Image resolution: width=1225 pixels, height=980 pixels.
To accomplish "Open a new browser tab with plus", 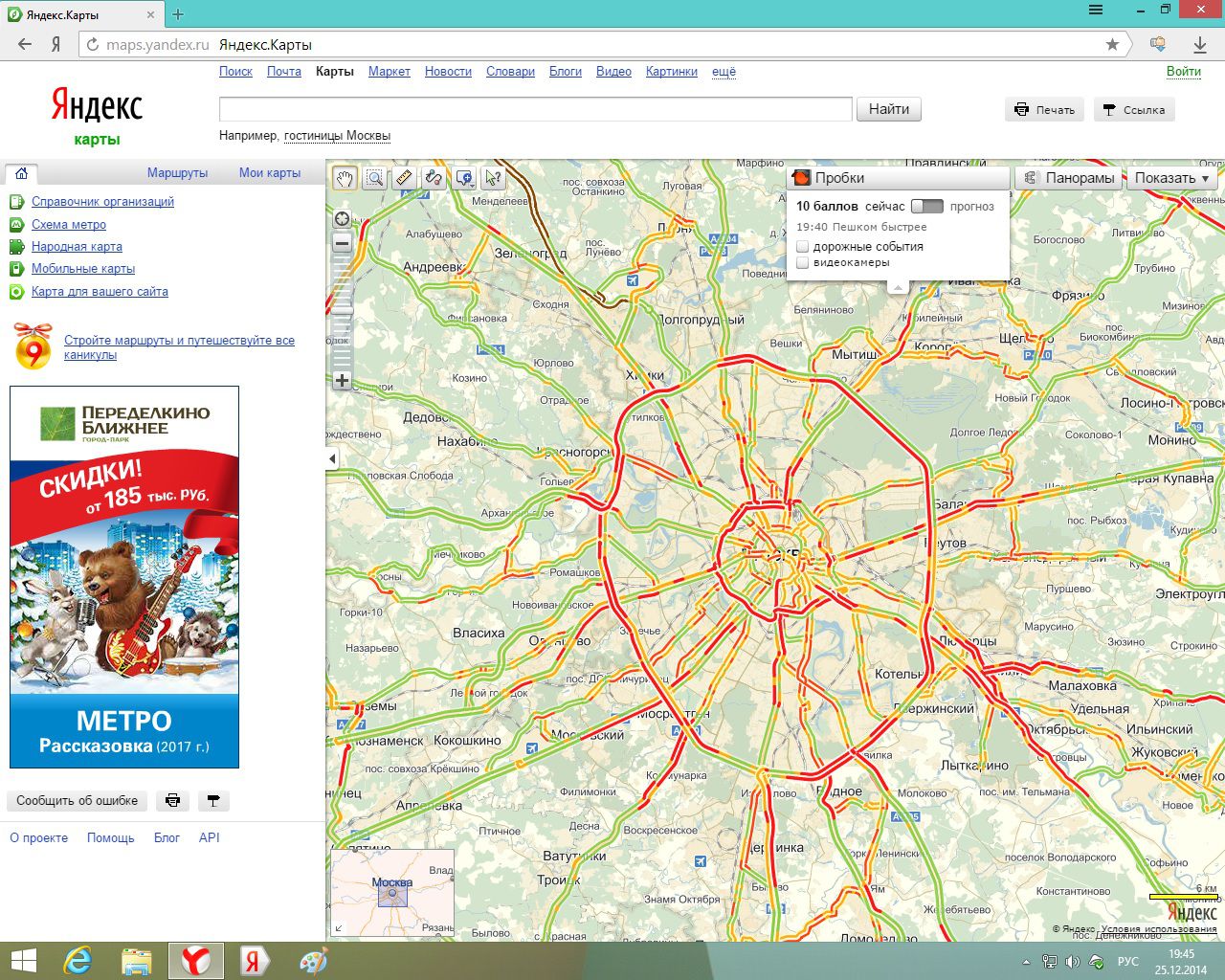I will coord(178,13).
